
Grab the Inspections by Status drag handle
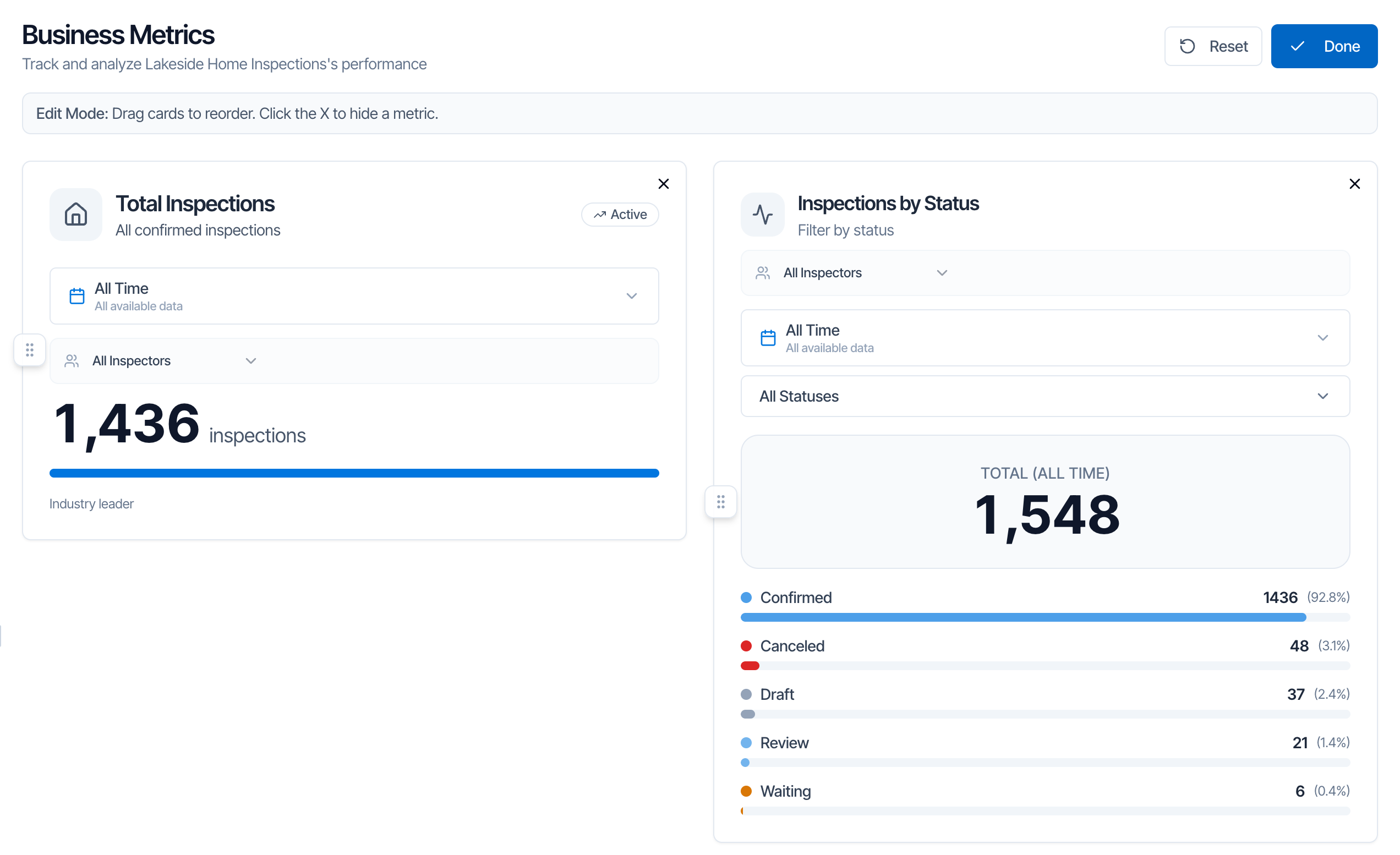tap(720, 502)
